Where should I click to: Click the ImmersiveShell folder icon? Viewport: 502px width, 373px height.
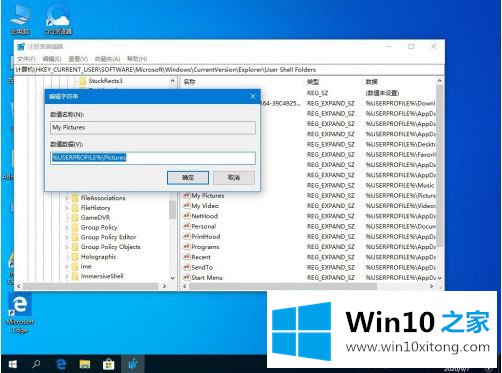click(75, 276)
